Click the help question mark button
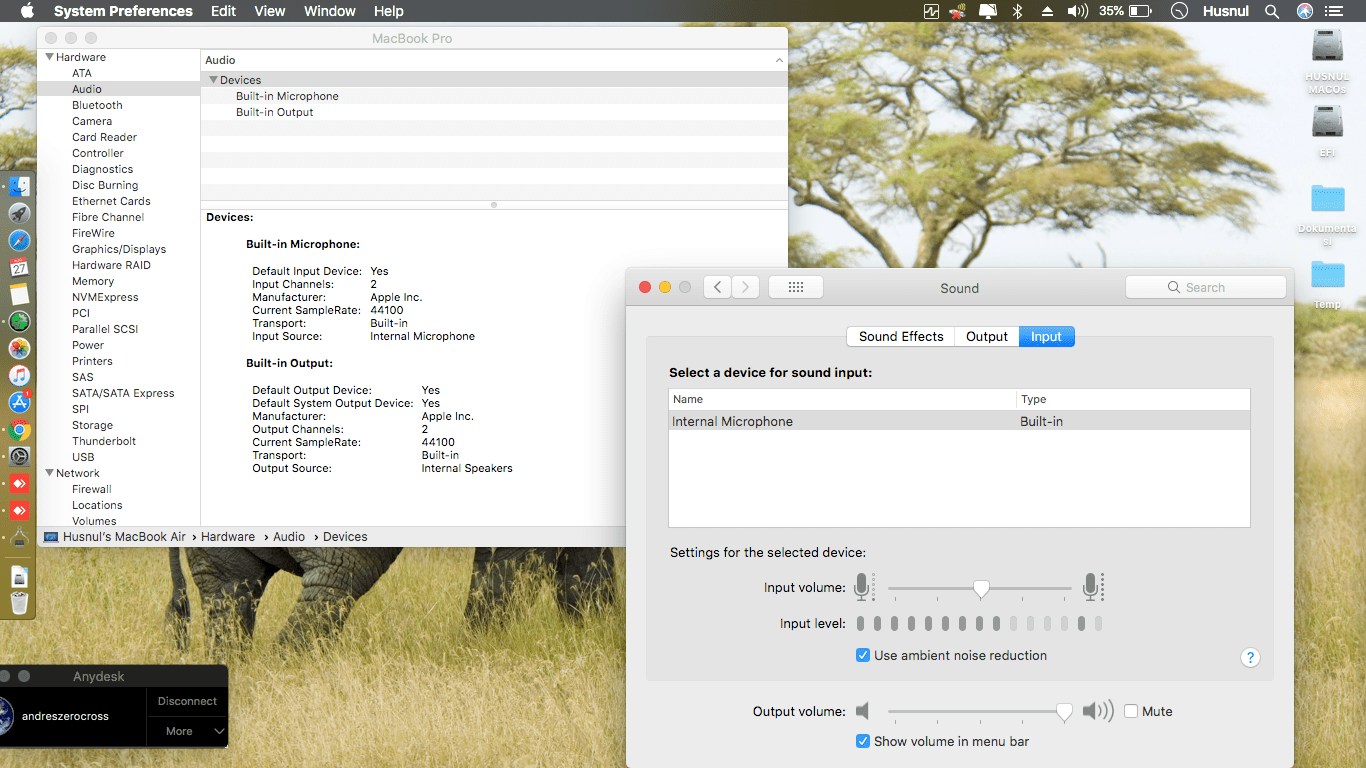 click(1250, 657)
